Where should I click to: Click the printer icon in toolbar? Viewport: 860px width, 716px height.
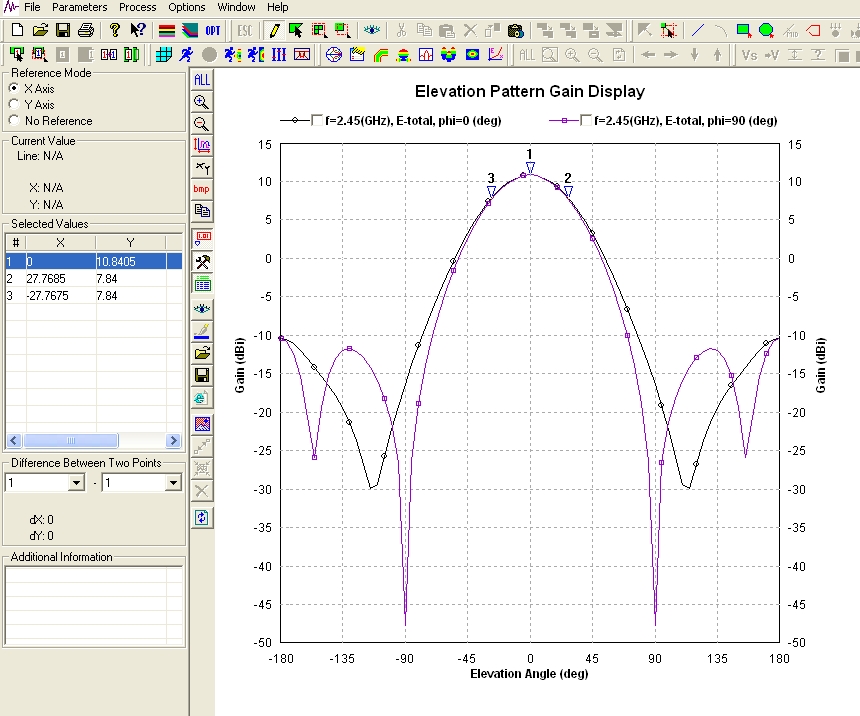(x=86, y=30)
